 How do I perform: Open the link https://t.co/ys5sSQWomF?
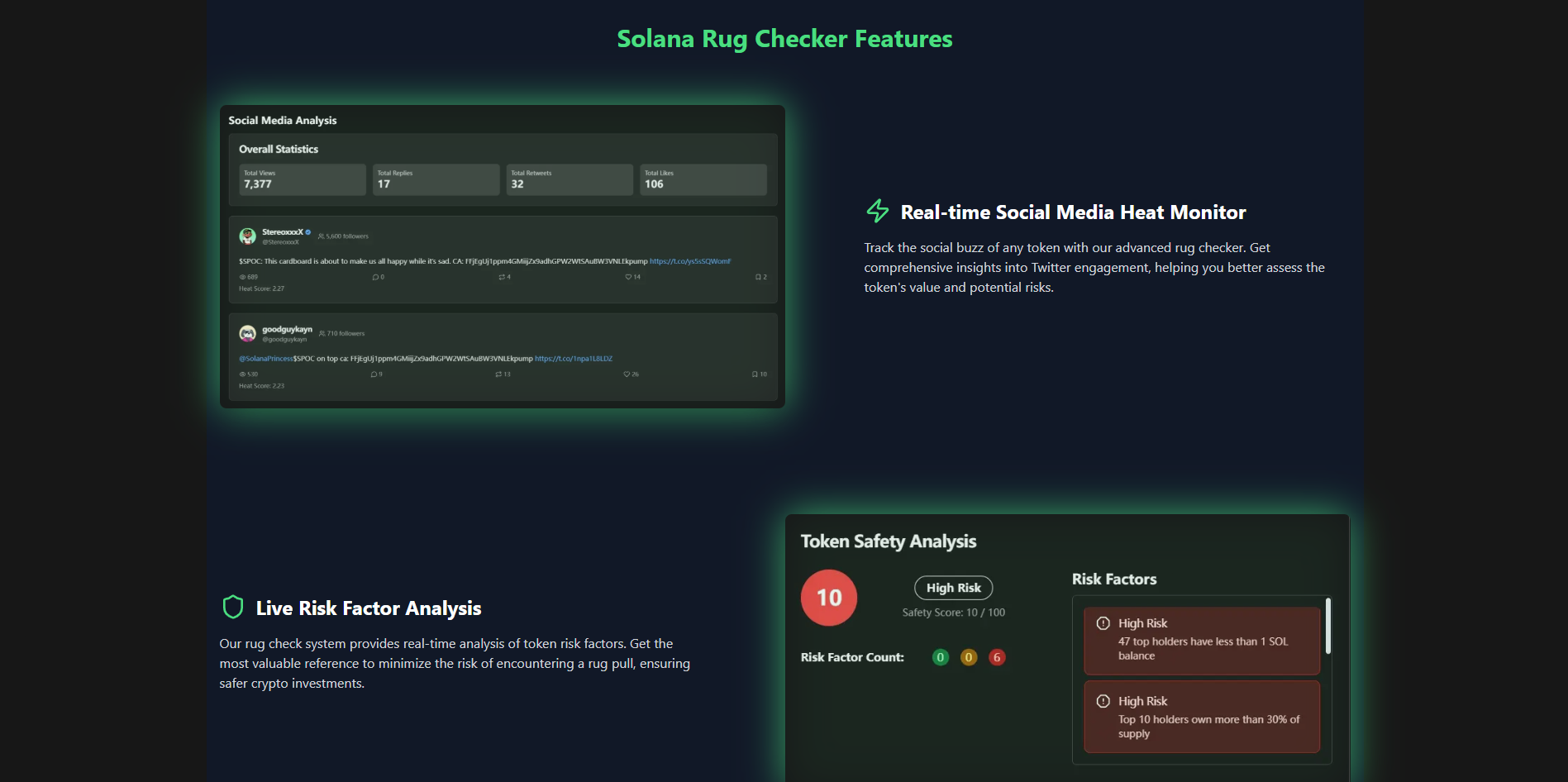pyautogui.click(x=690, y=260)
